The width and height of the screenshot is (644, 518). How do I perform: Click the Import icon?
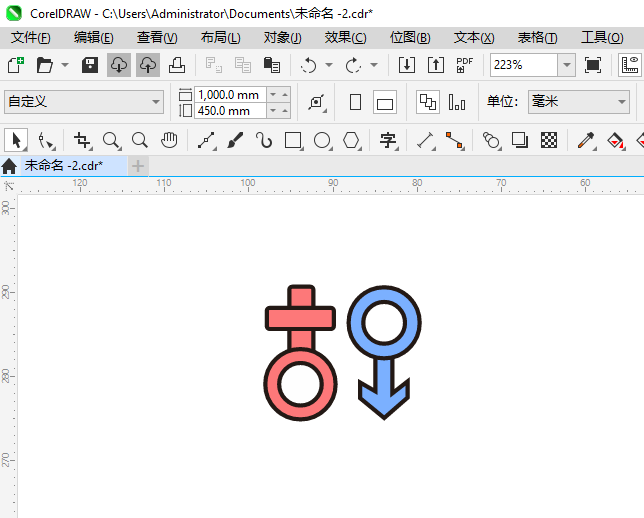pos(407,65)
